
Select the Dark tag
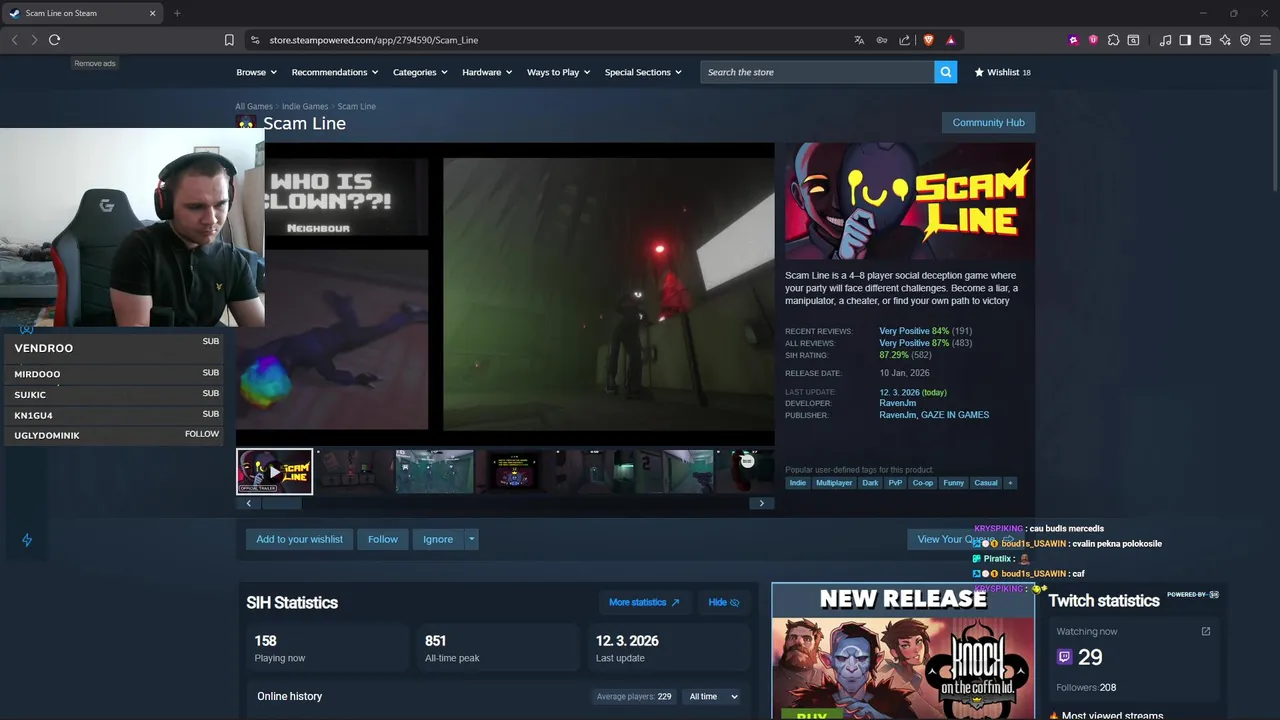tap(870, 483)
